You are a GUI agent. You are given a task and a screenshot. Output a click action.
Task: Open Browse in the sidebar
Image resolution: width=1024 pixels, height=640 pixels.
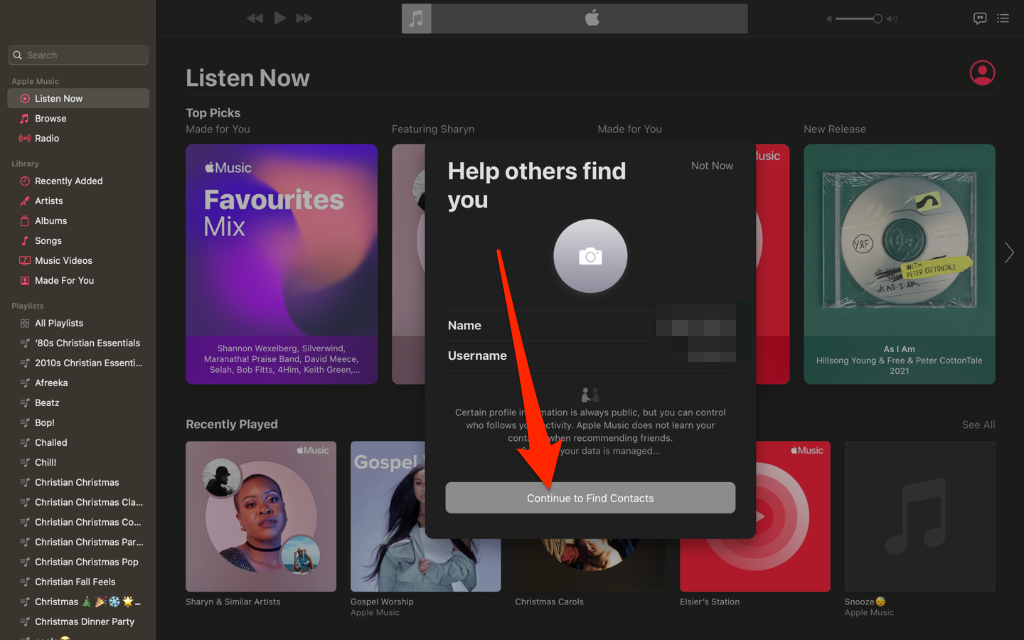click(78, 118)
